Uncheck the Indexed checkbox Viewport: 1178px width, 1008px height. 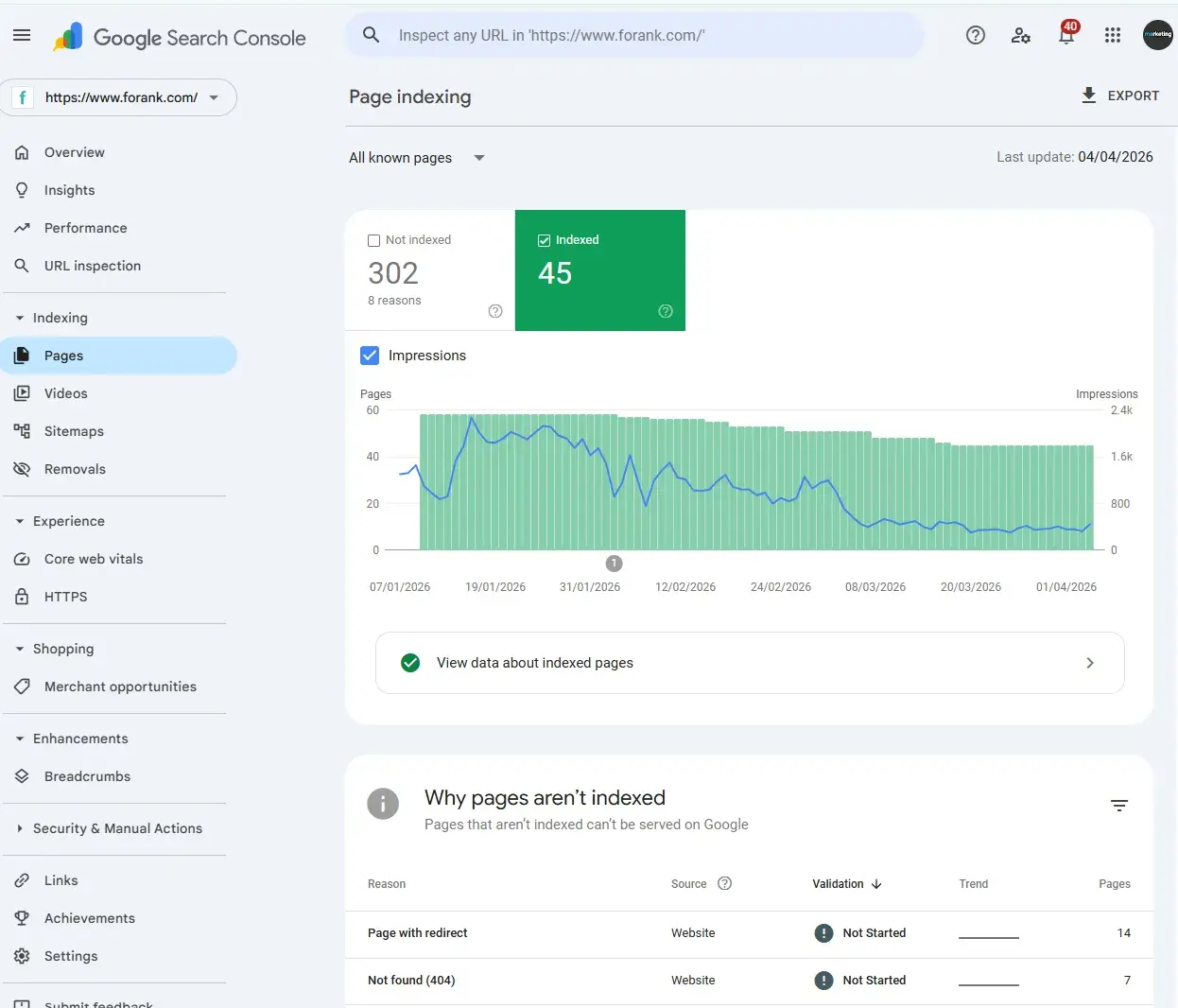click(x=544, y=240)
